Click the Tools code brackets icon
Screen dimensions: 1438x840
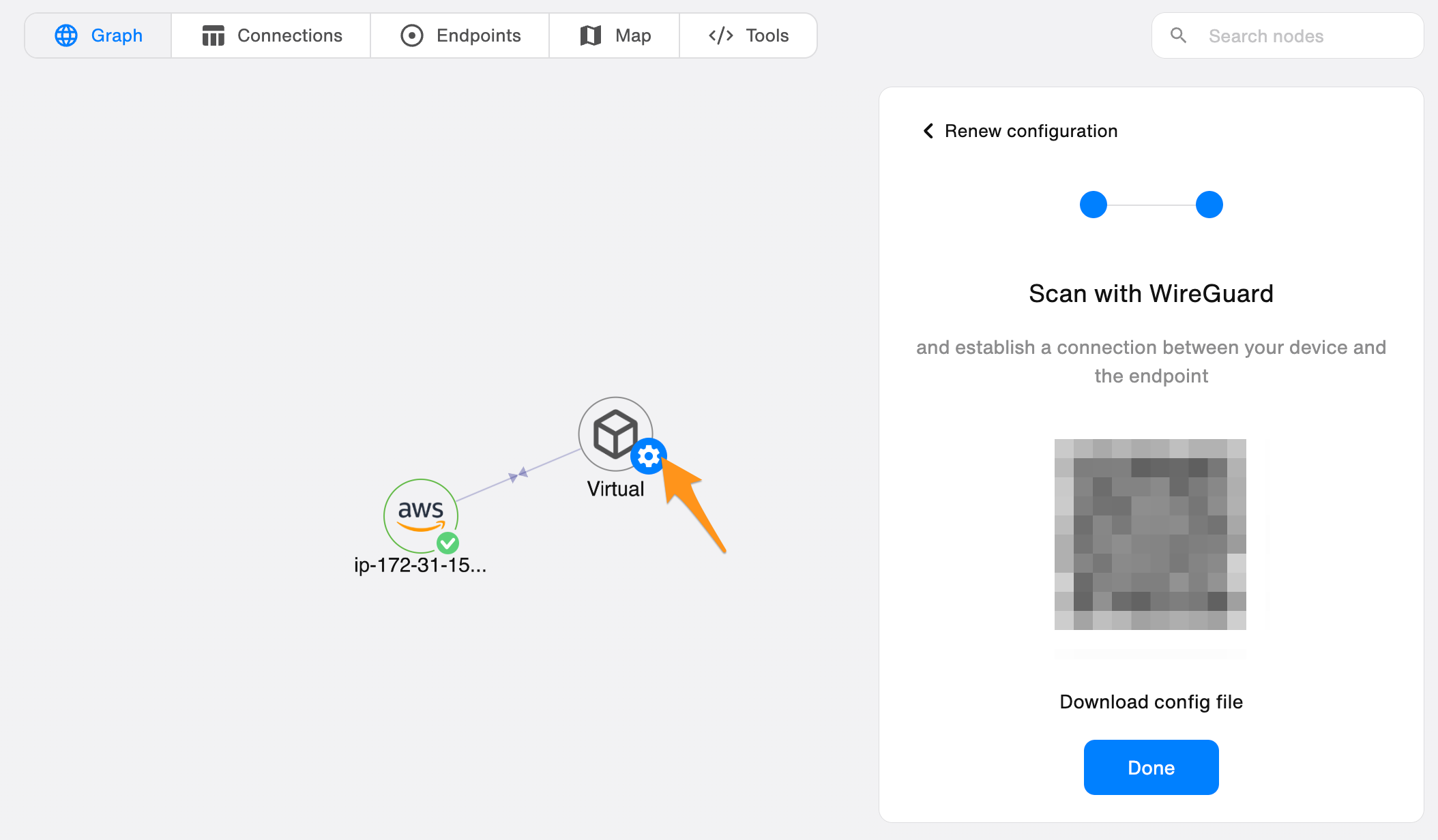click(720, 35)
